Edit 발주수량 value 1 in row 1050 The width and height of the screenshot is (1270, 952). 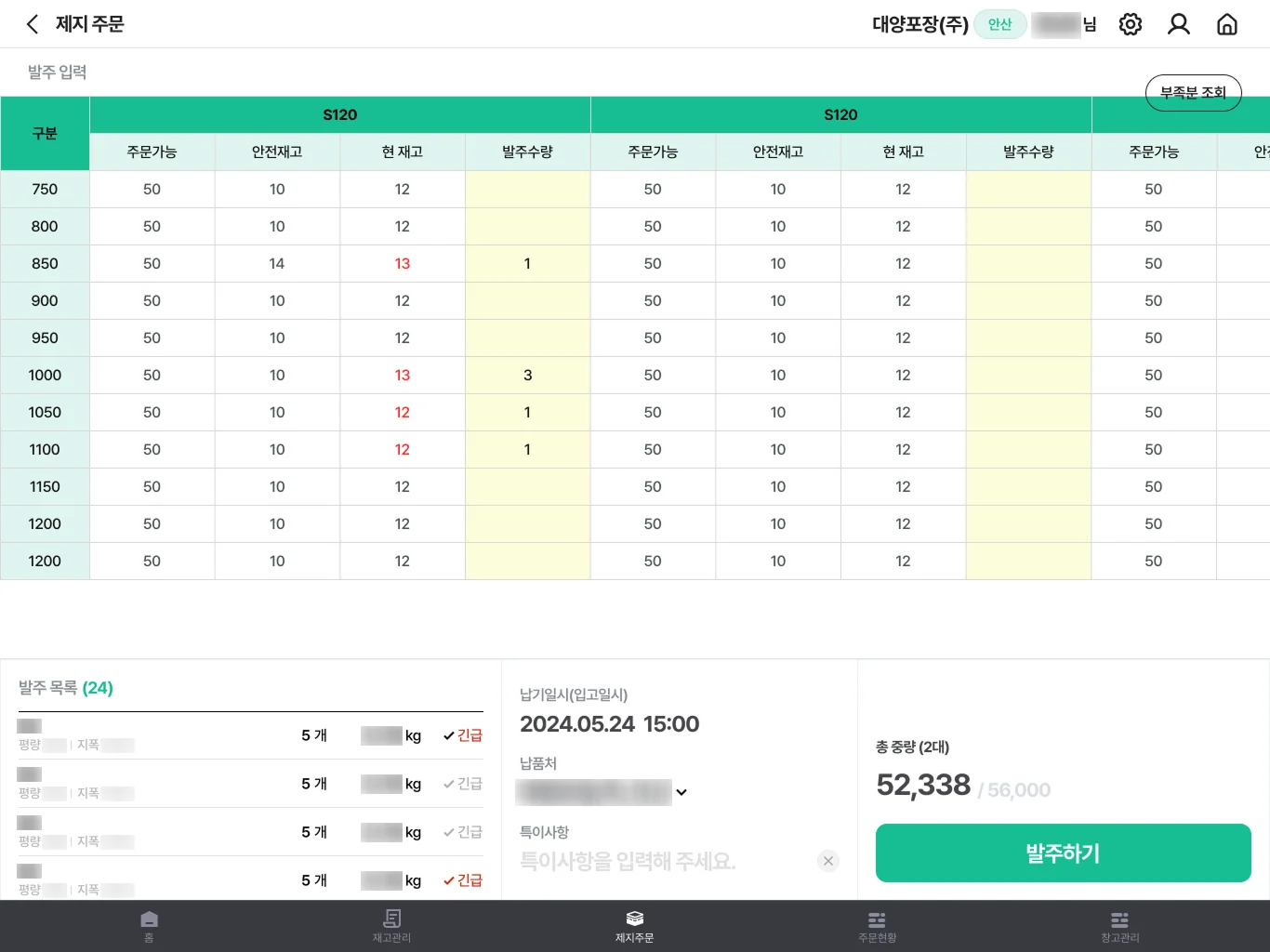528,413
